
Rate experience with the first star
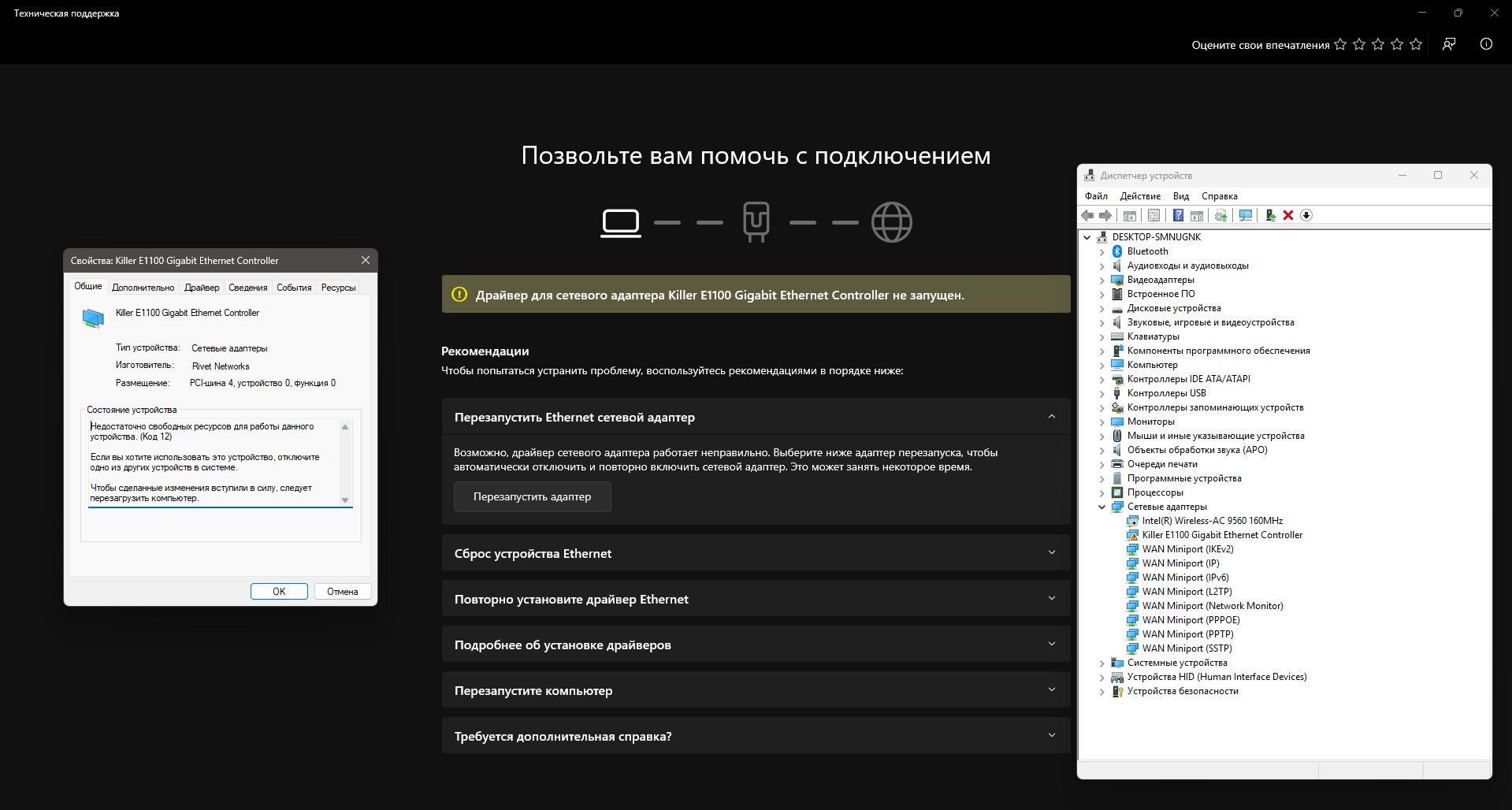click(x=1340, y=45)
